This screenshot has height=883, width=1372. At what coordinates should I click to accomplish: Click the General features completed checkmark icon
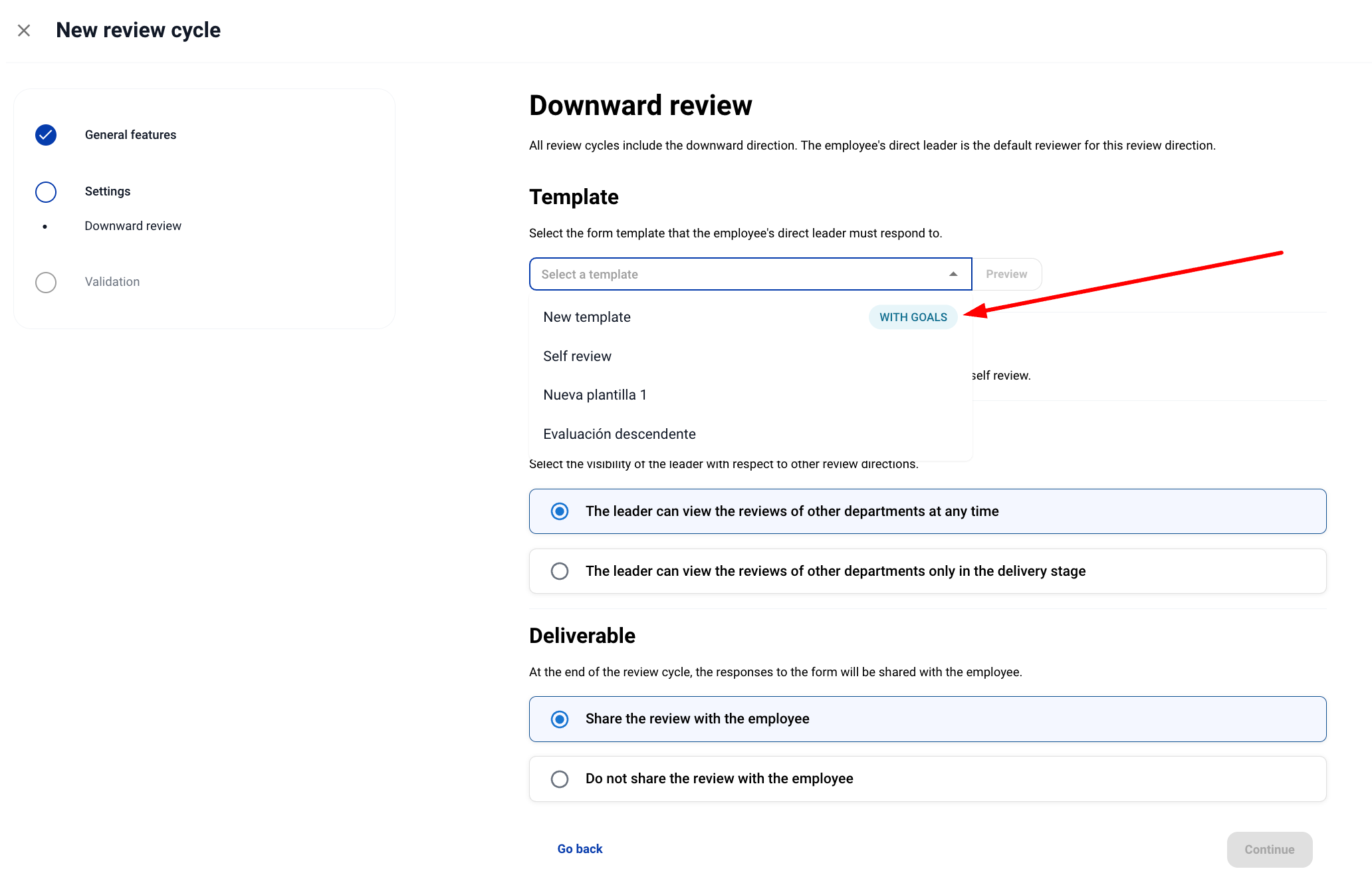[46, 135]
